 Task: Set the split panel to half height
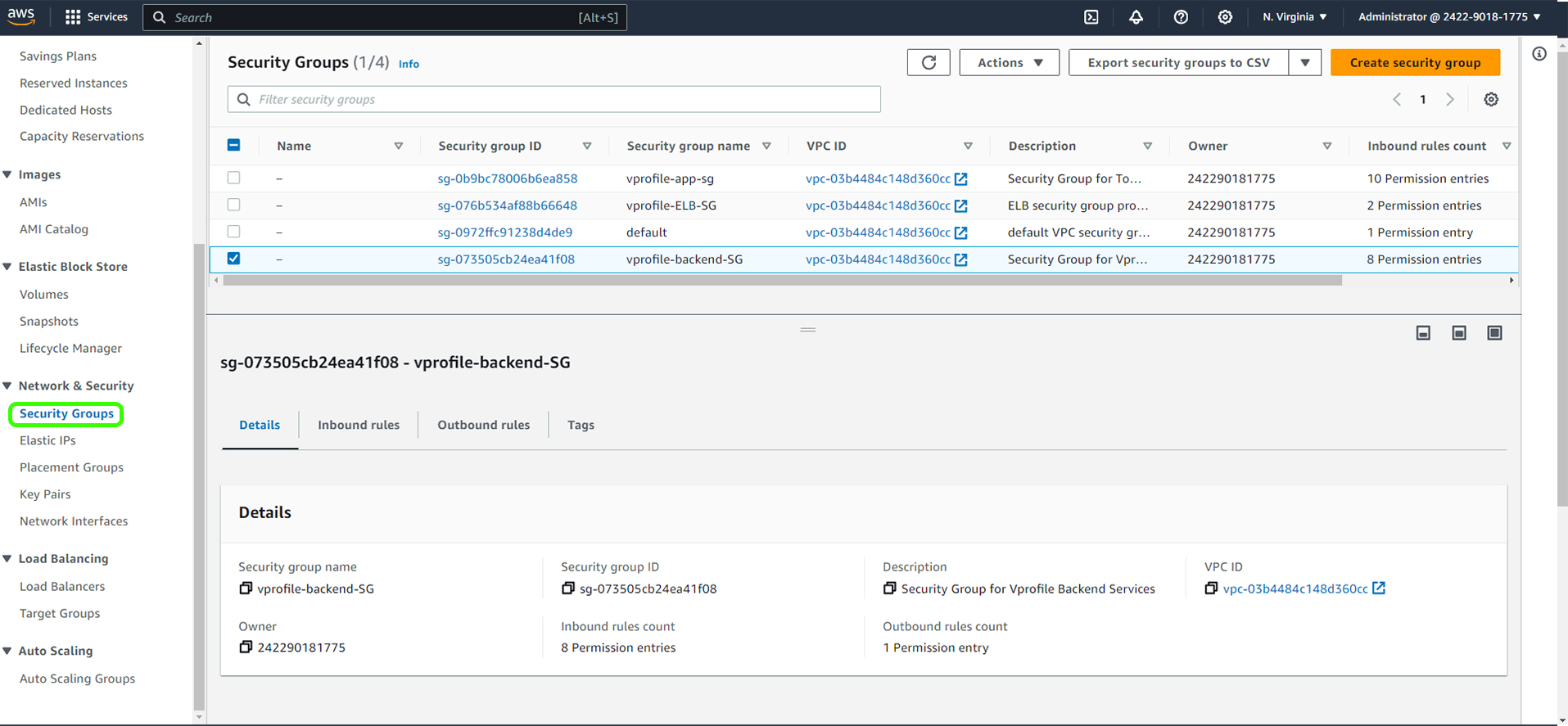(x=1459, y=332)
